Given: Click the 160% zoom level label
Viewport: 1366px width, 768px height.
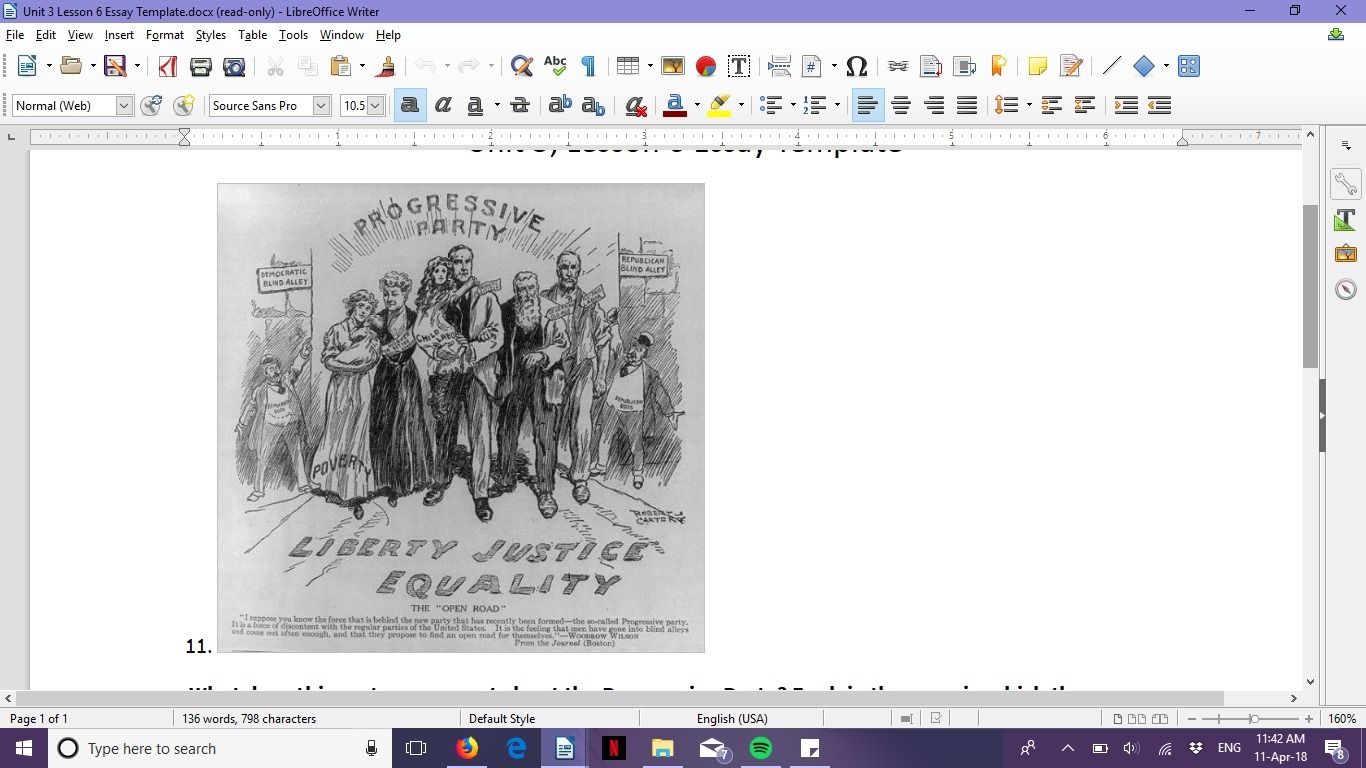Looking at the screenshot, I should coord(1341,718).
